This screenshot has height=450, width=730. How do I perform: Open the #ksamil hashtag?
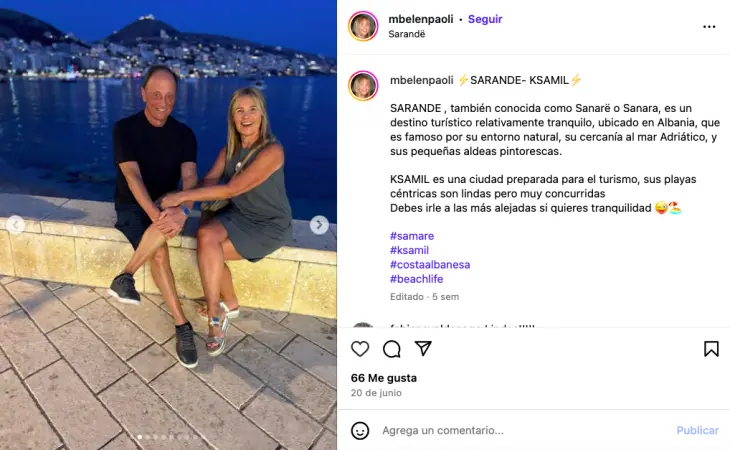(x=409, y=250)
